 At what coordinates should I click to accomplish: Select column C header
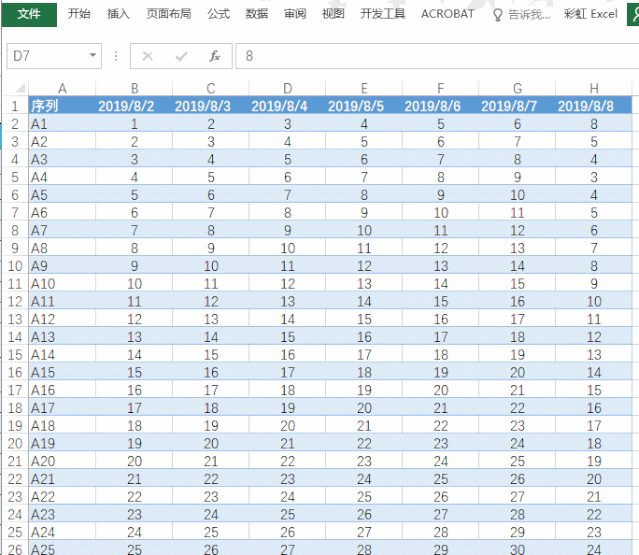tap(211, 88)
